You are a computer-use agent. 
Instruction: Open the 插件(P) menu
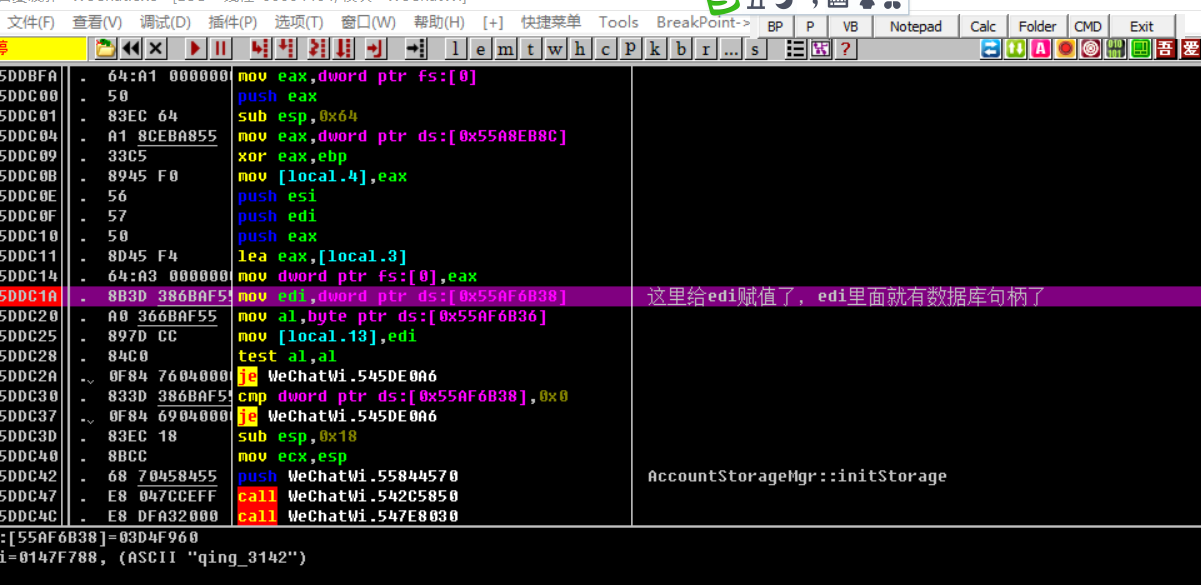coord(232,22)
